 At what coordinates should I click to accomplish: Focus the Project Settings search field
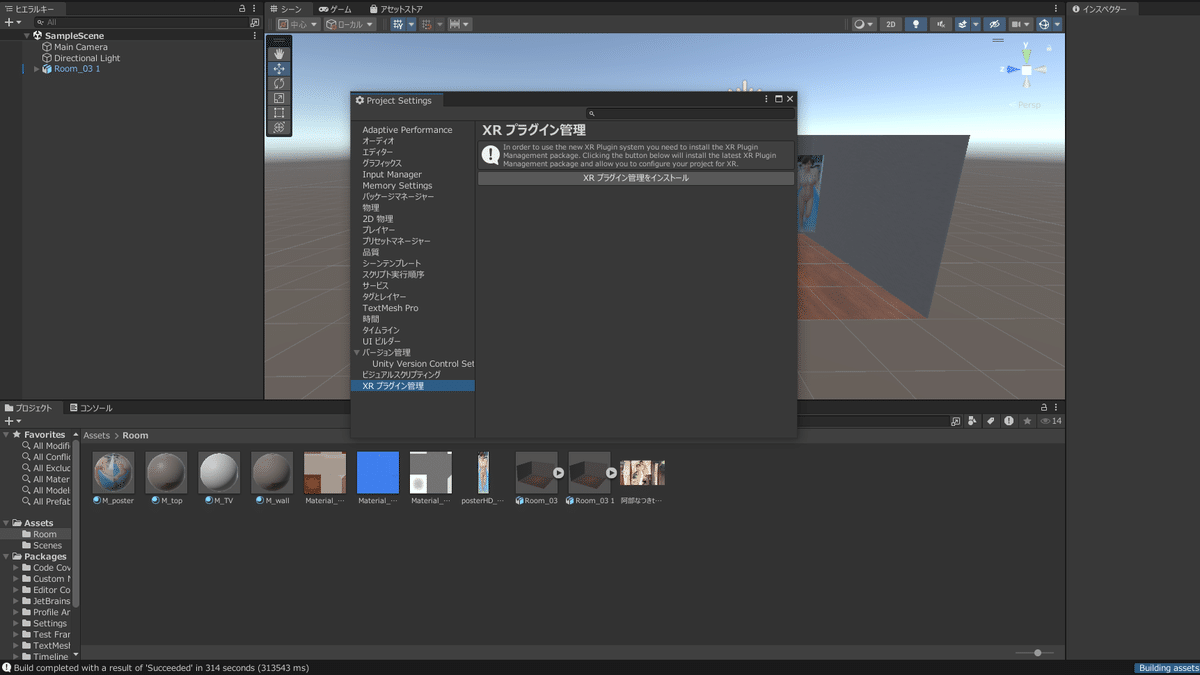(691, 114)
